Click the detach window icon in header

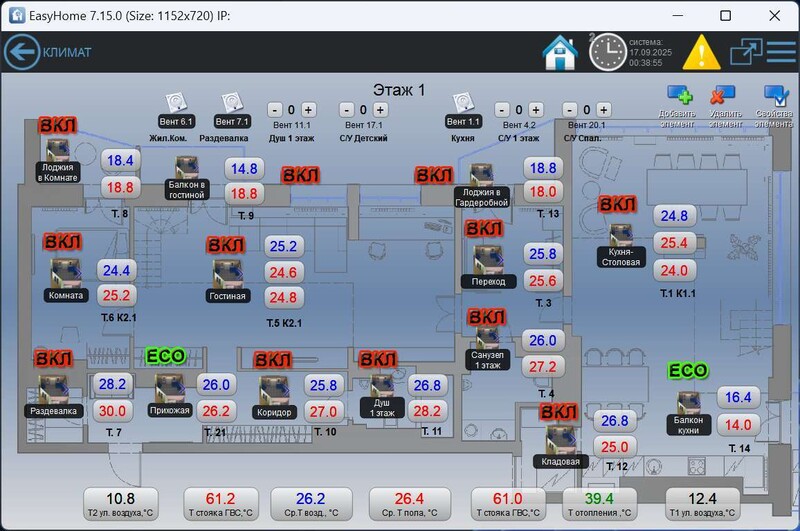point(745,52)
